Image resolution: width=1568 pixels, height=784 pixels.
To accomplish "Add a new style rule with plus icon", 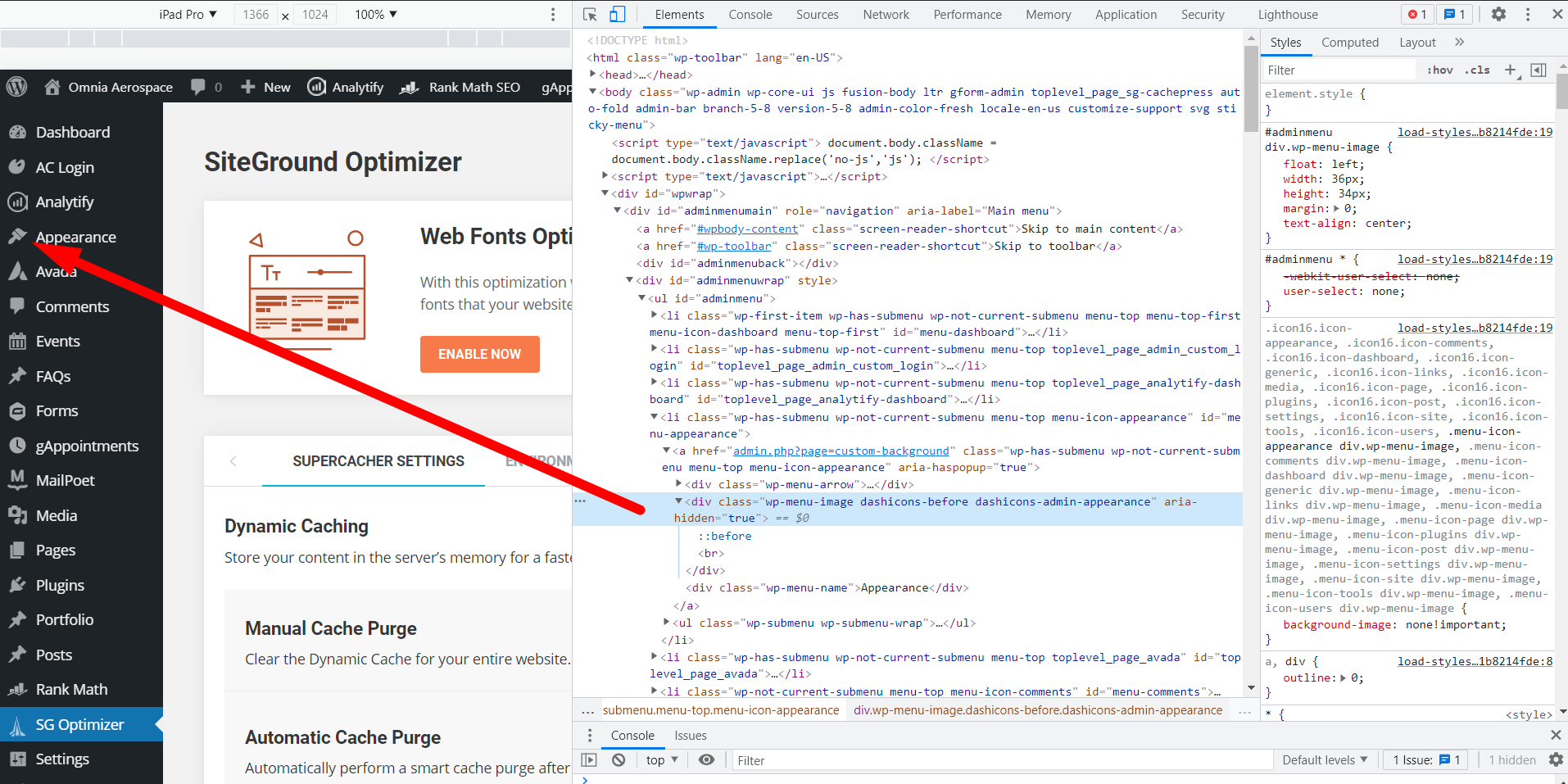I will [1510, 70].
